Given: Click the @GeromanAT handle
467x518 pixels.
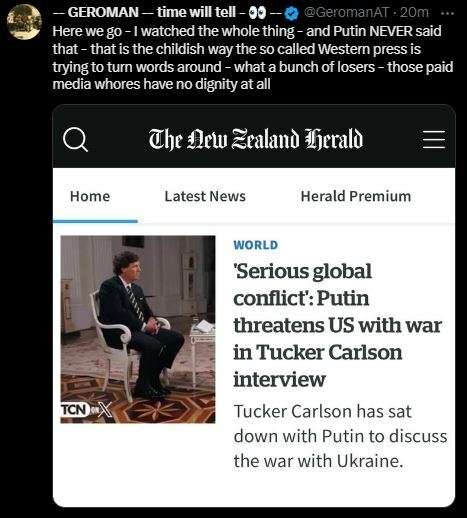Looking at the screenshot, I should [346, 13].
